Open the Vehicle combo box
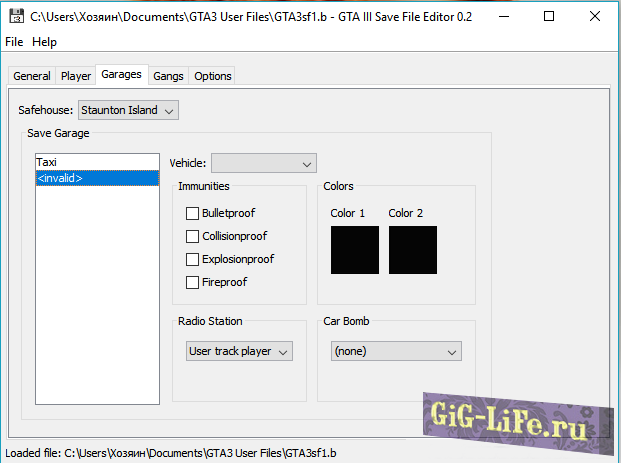Image resolution: width=621 pixels, height=463 pixels. pos(264,163)
